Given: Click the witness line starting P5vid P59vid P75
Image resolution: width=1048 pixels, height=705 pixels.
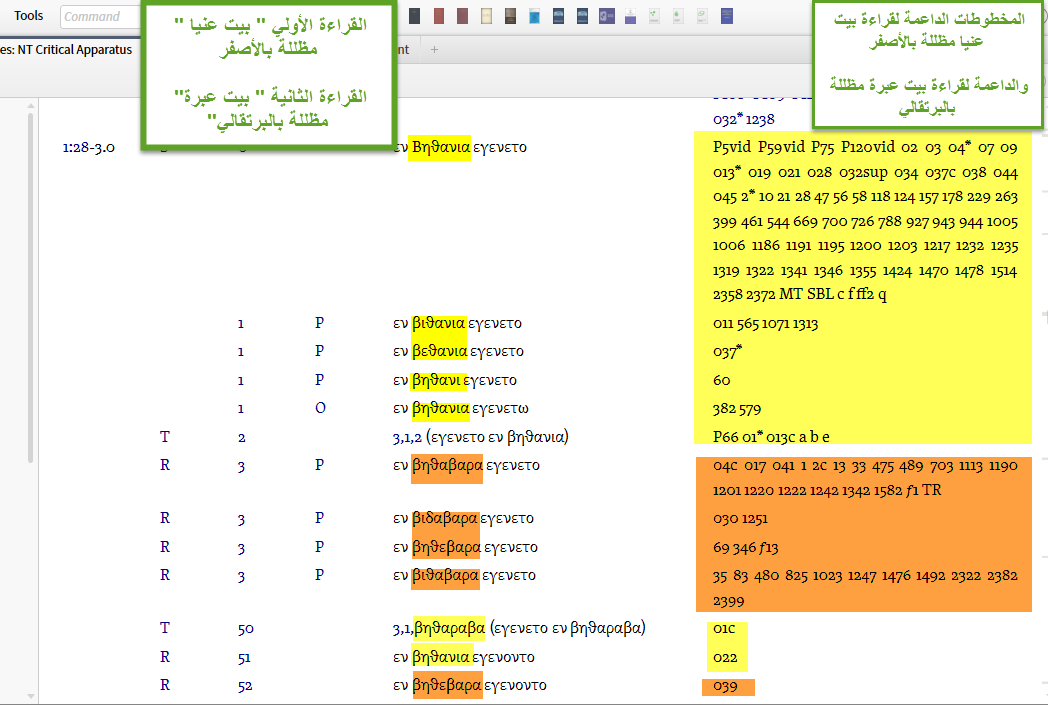Looking at the screenshot, I should coord(865,148).
